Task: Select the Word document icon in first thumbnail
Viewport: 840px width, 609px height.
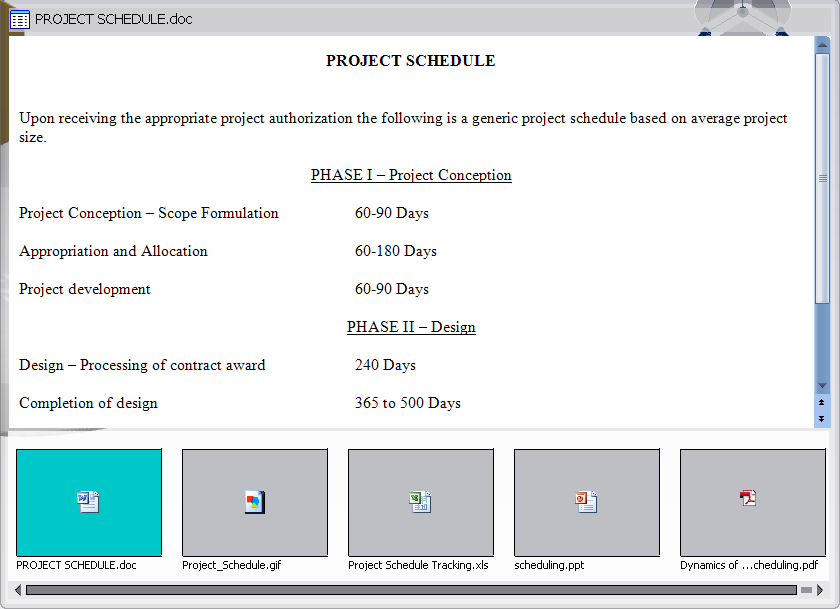Action: click(x=88, y=502)
